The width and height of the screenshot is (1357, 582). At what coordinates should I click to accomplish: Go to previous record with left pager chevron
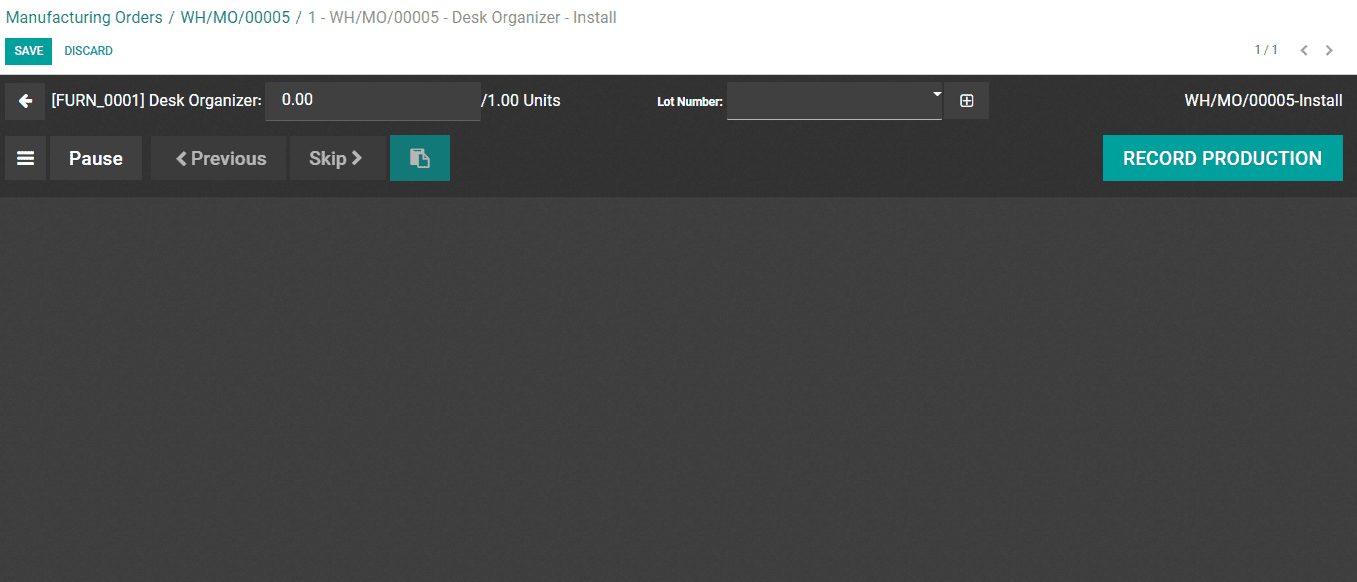tap(1304, 49)
